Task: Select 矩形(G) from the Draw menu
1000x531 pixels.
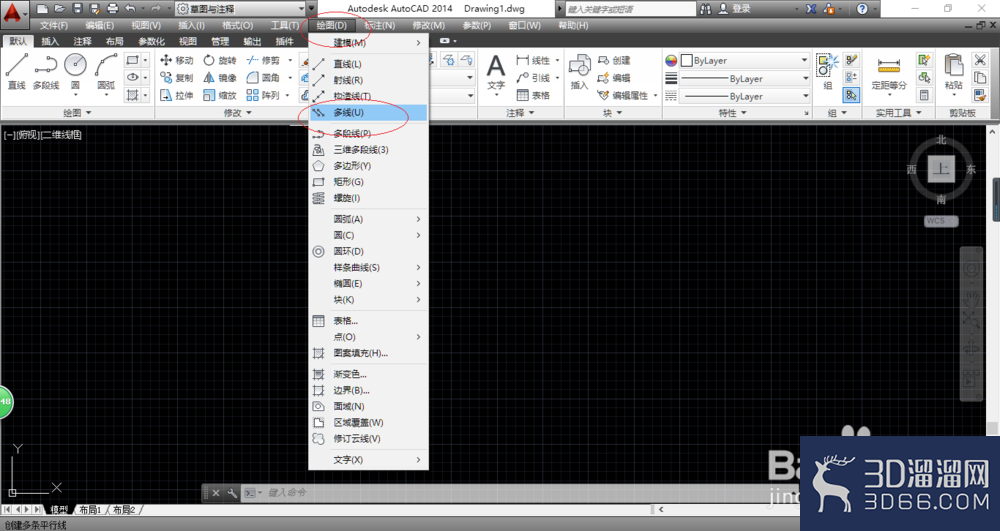Action: (368, 182)
